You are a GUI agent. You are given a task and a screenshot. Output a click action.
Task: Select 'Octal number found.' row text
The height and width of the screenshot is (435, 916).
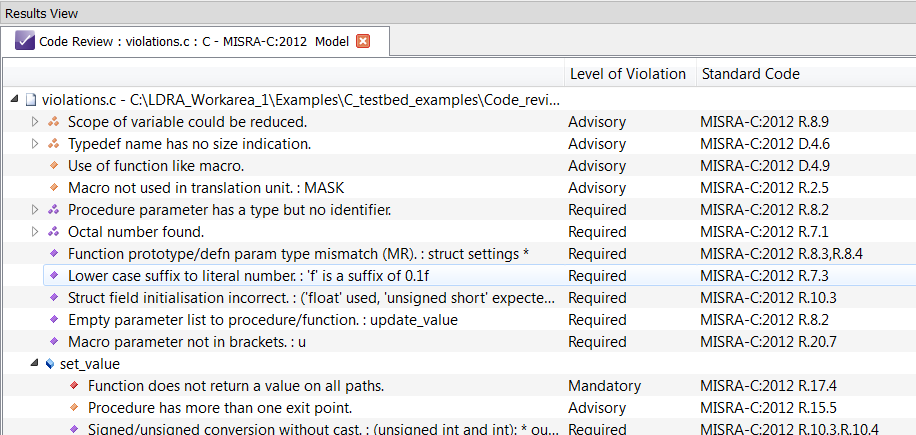pyautogui.click(x=136, y=232)
